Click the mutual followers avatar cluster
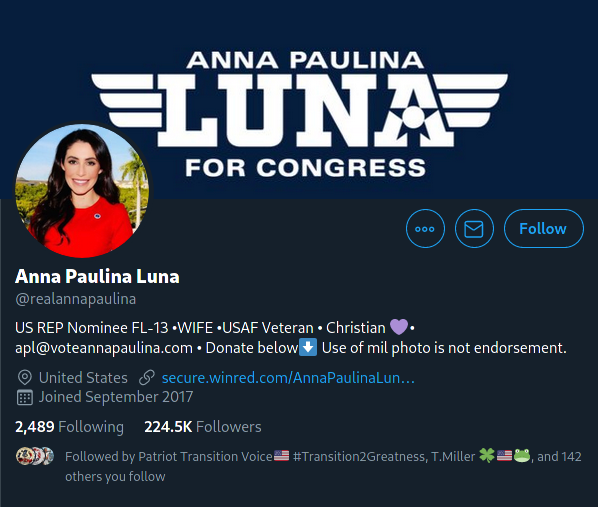This screenshot has height=507, width=598. [x=35, y=456]
